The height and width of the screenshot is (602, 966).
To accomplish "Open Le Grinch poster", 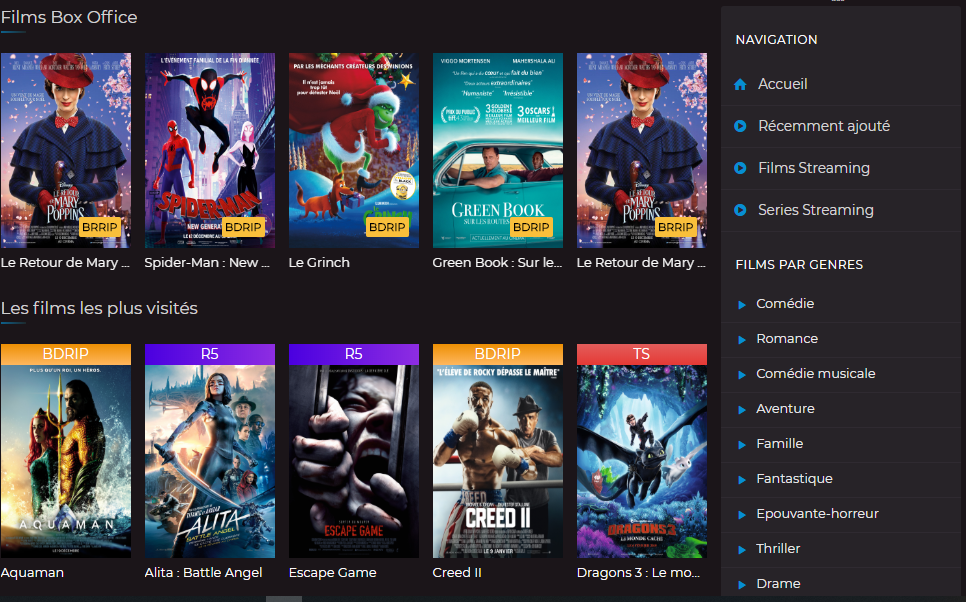I will tap(354, 150).
